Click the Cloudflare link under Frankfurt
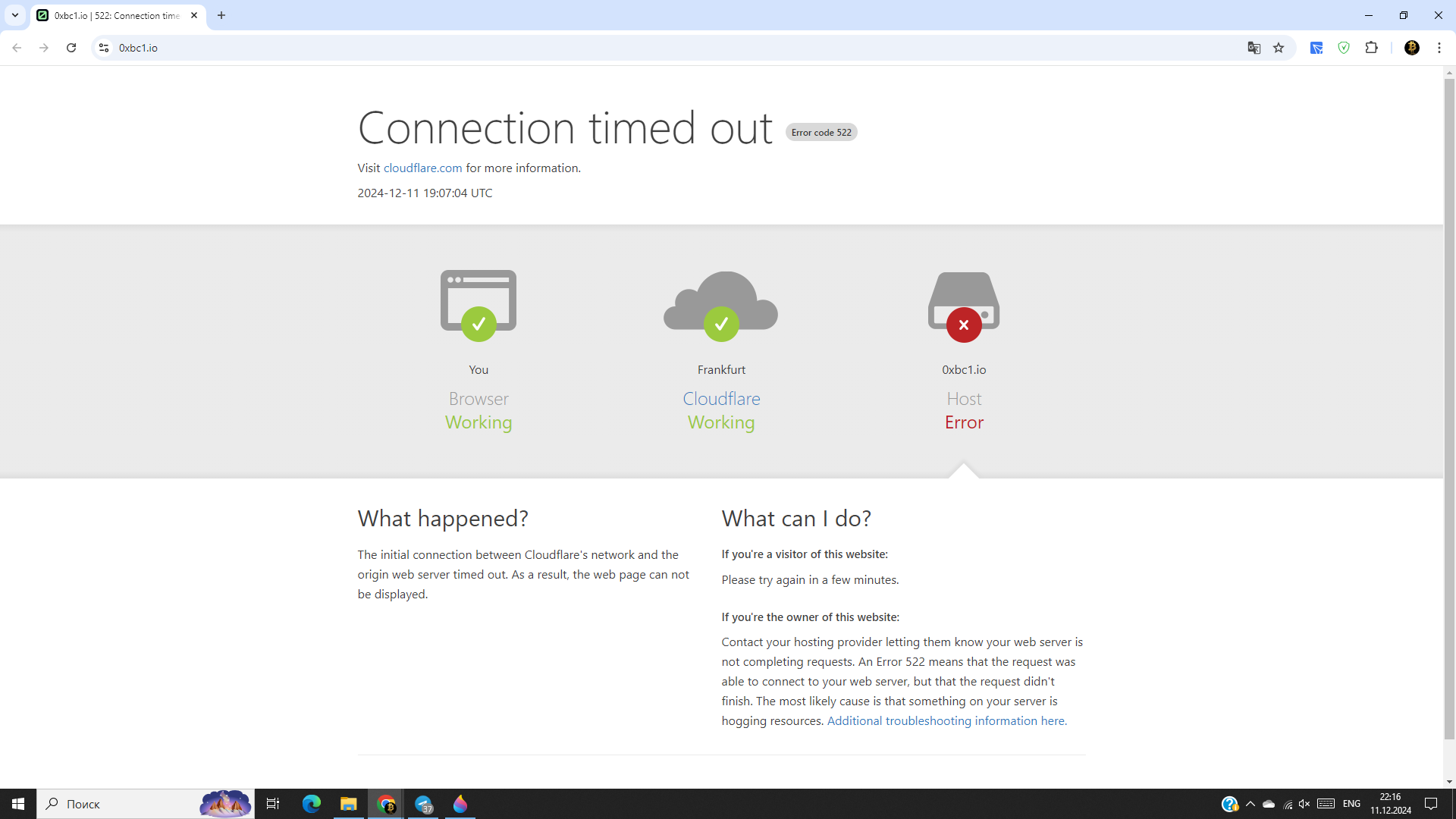Screen dimensions: 1456x819 coord(721,398)
